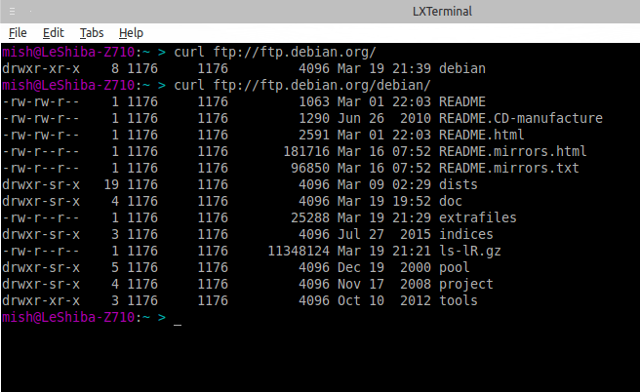Viewport: 640px width, 392px height.
Task: Click the README.mirrors.txt file name
Action: point(509,168)
